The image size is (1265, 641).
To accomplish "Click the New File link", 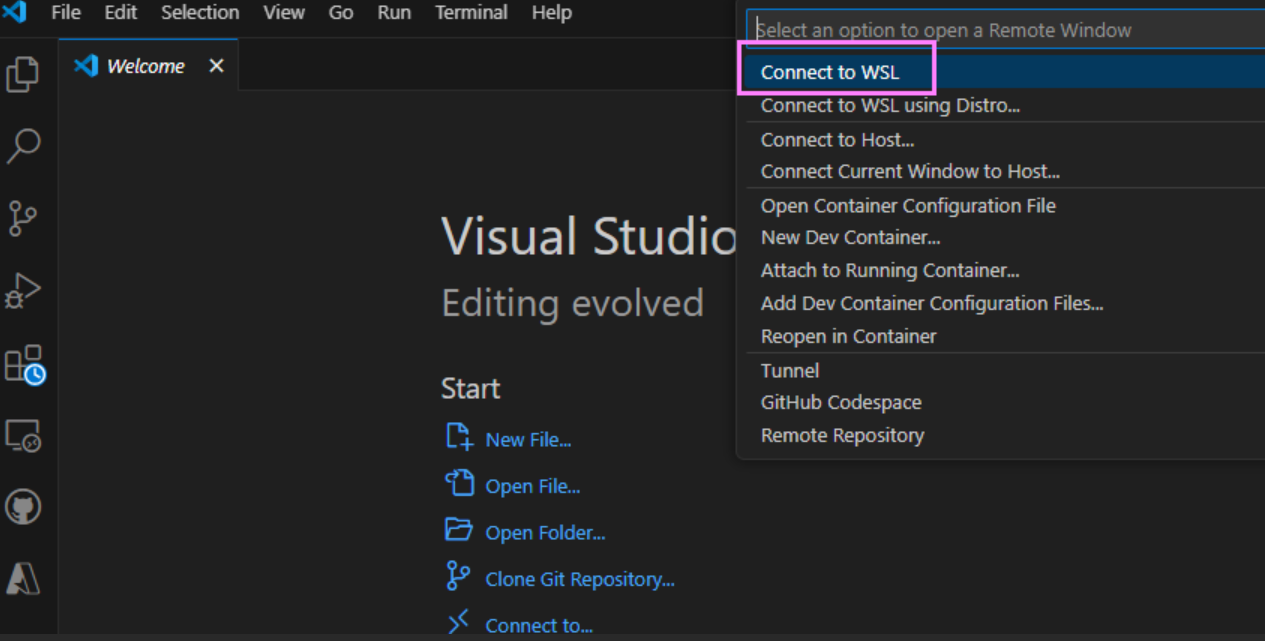I will pos(528,440).
